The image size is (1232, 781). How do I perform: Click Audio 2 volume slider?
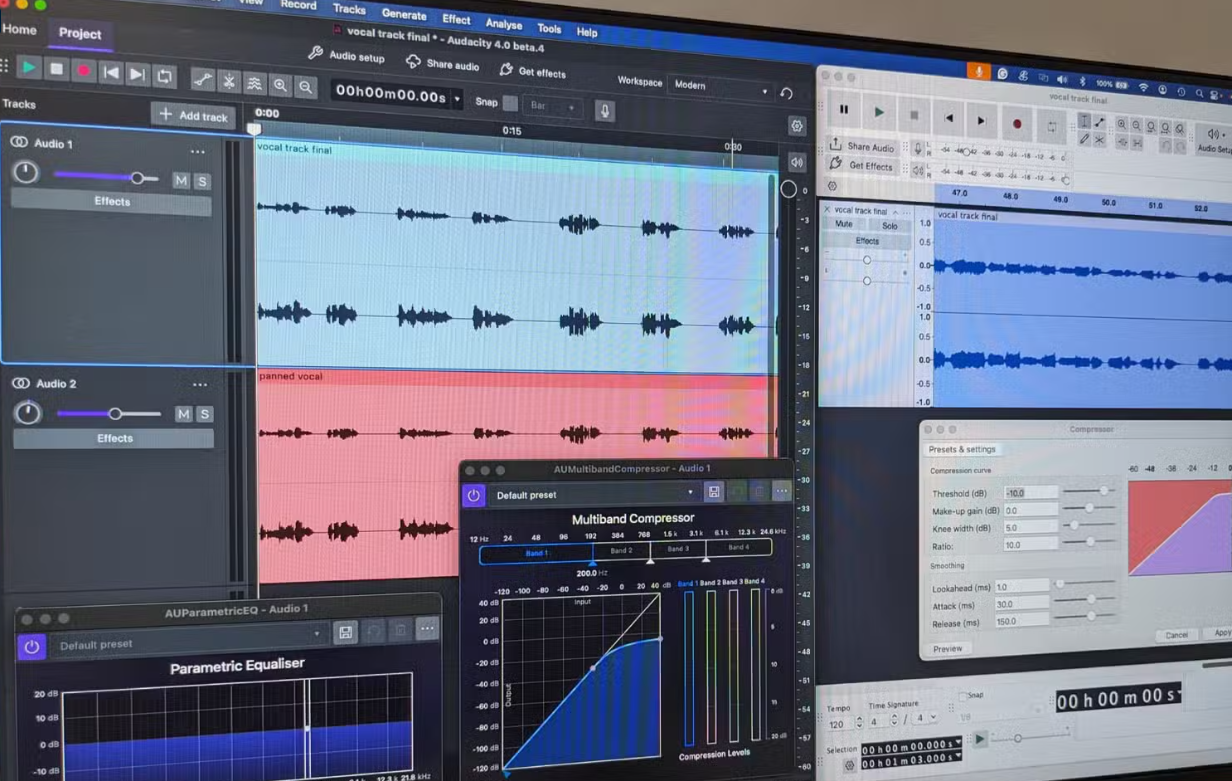[108, 413]
